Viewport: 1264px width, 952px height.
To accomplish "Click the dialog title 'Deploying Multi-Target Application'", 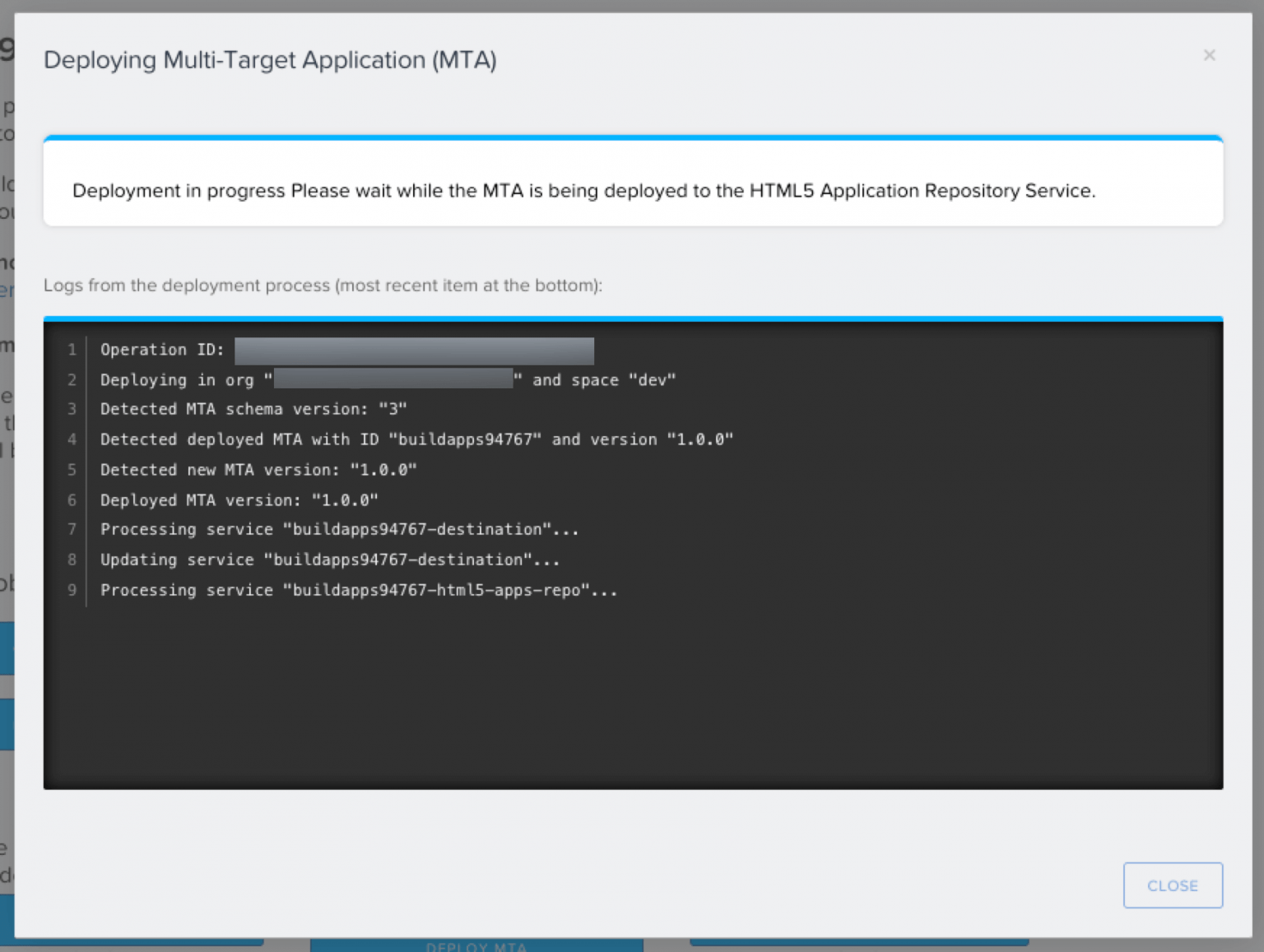I will (x=270, y=59).
